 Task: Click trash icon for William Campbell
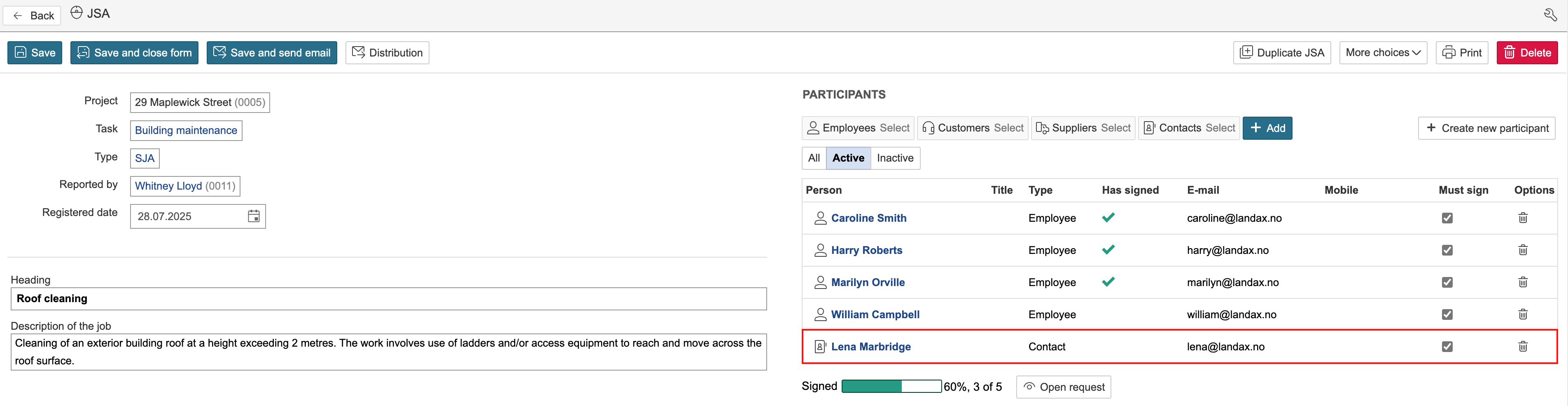click(1522, 314)
